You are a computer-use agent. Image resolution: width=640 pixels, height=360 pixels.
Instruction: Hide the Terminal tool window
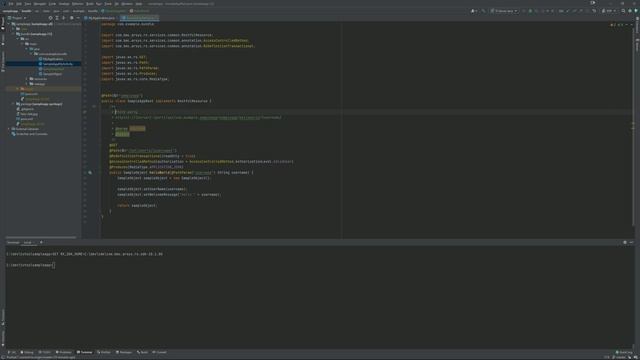point(631,242)
